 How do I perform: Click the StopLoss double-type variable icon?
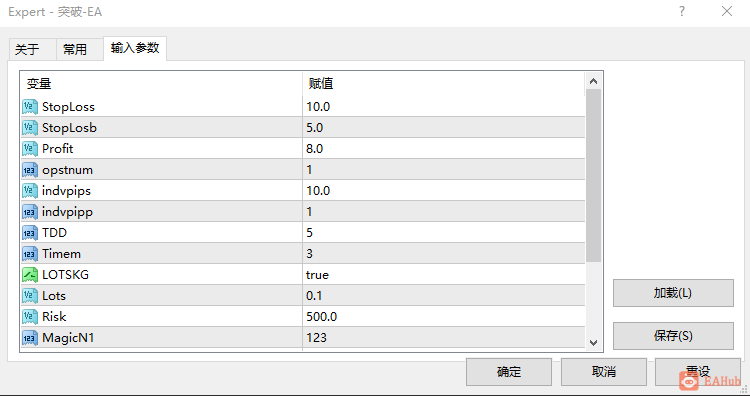coord(30,107)
